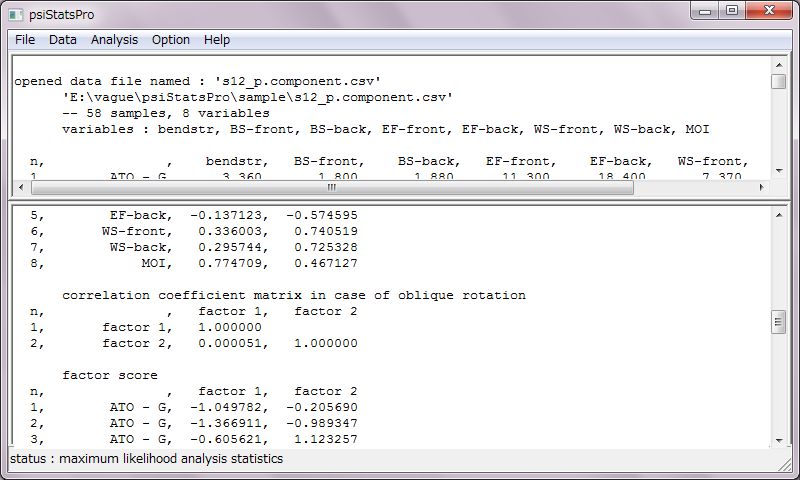Click the 'EF-front,' column header in the upper pane

(x=521, y=162)
